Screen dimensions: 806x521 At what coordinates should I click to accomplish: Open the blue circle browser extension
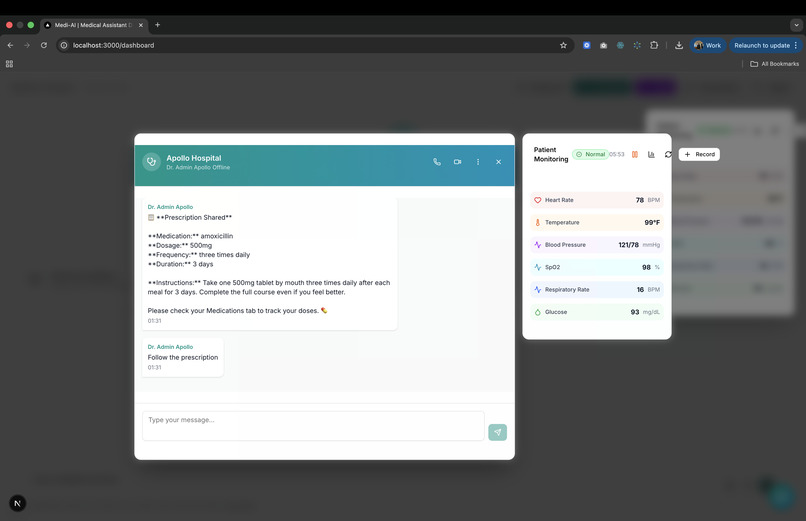(587, 45)
